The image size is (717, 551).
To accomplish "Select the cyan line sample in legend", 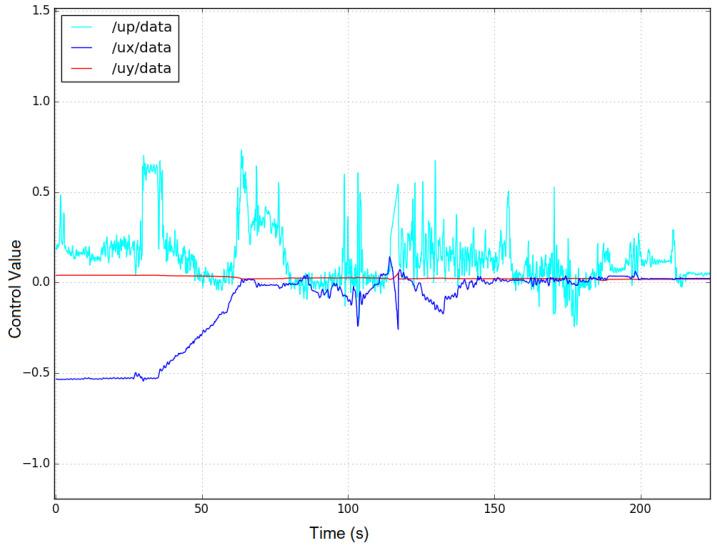I will pyautogui.click(x=83, y=29).
